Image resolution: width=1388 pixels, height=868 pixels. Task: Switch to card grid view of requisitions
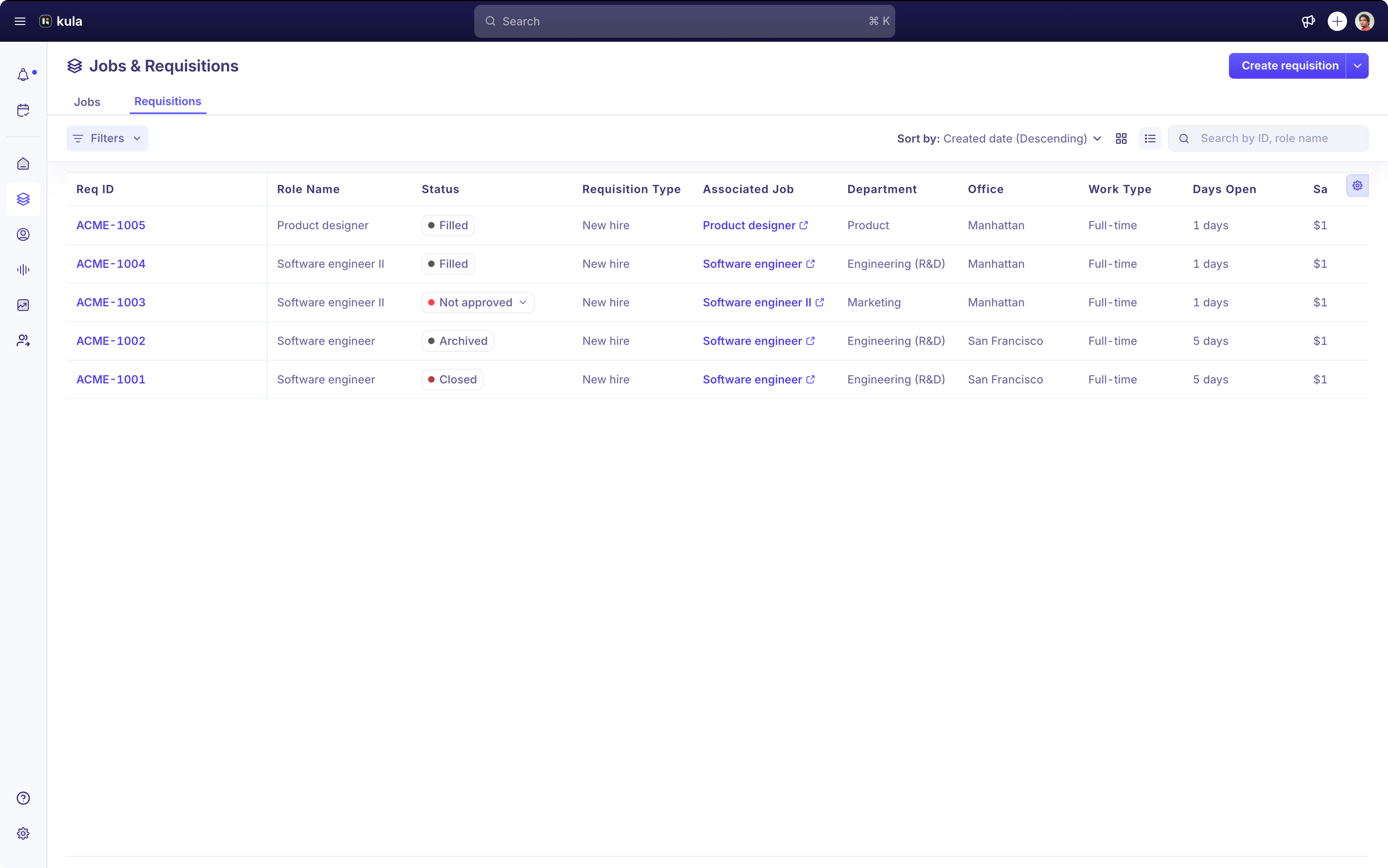click(x=1121, y=139)
